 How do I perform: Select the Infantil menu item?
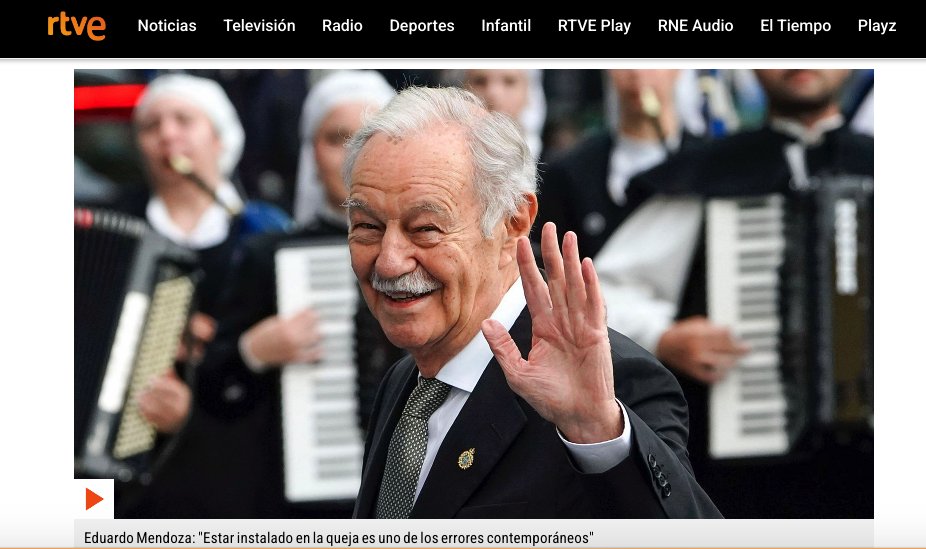506,26
